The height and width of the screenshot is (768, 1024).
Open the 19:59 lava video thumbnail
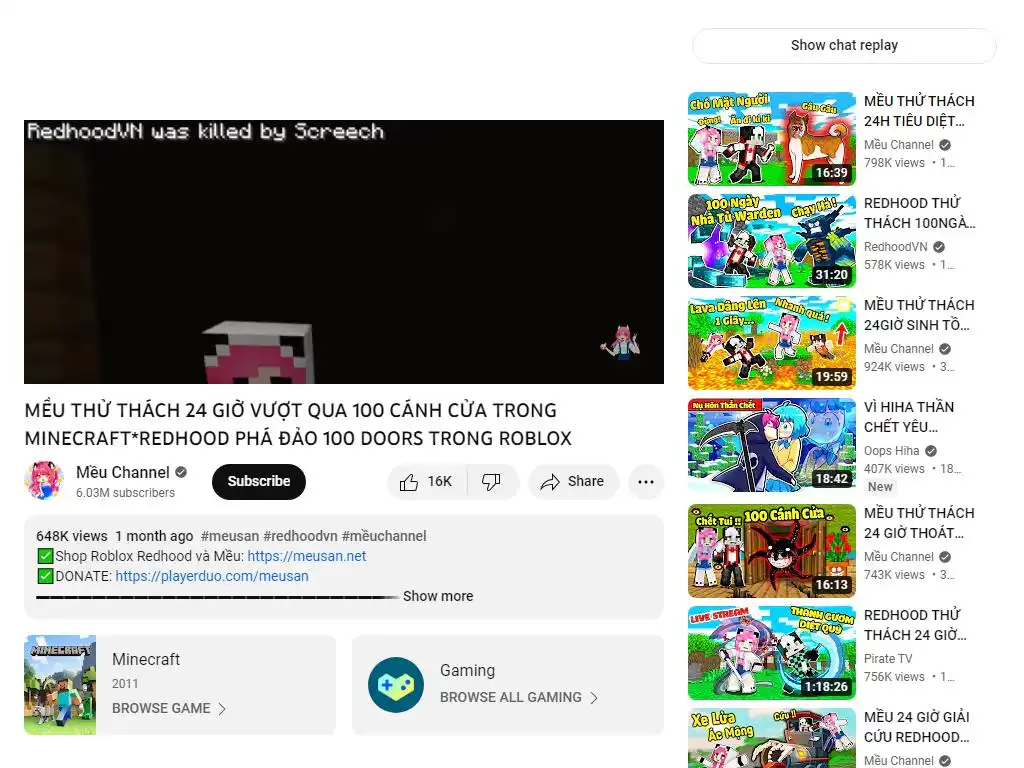point(772,343)
